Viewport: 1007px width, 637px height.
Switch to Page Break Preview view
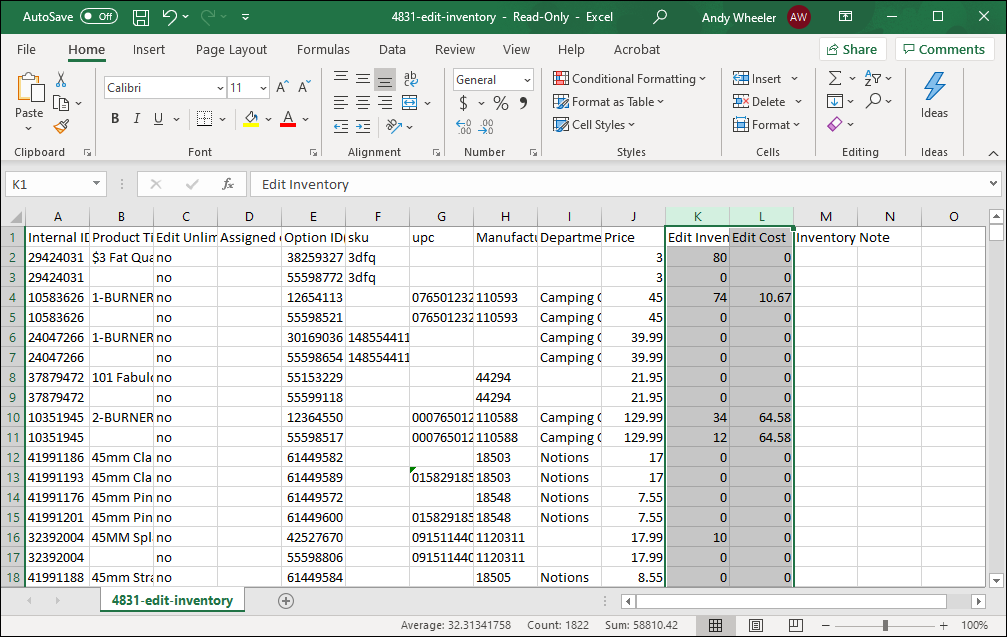(796, 625)
